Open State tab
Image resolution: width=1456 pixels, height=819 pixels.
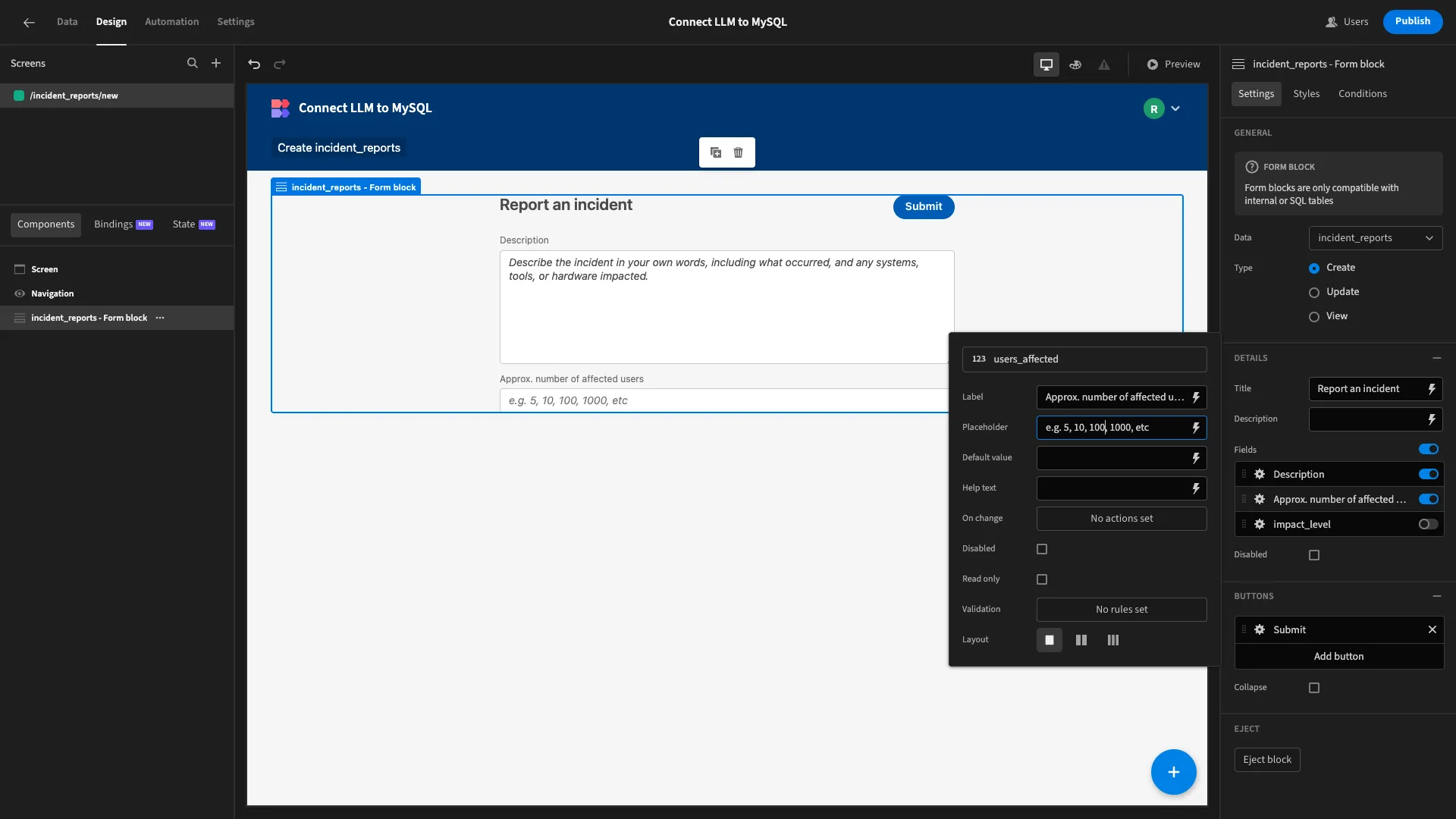click(193, 224)
